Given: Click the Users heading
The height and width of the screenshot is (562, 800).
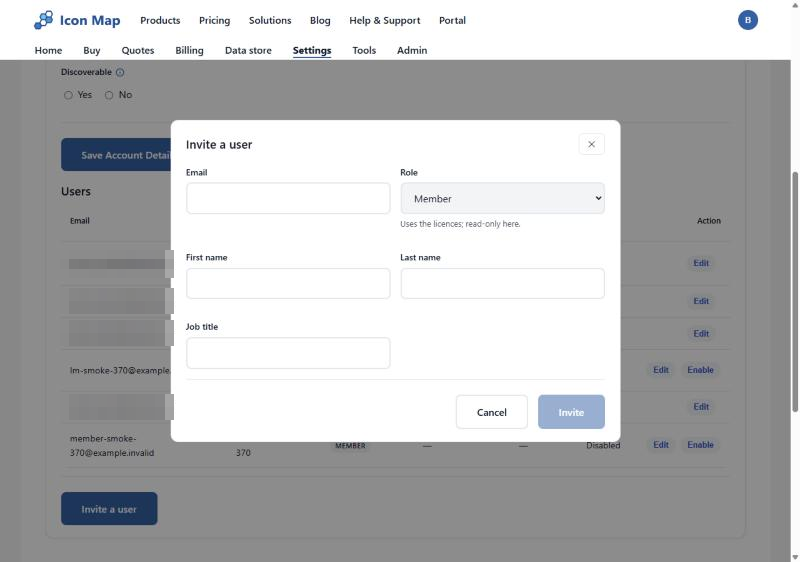Looking at the screenshot, I should (76, 192).
